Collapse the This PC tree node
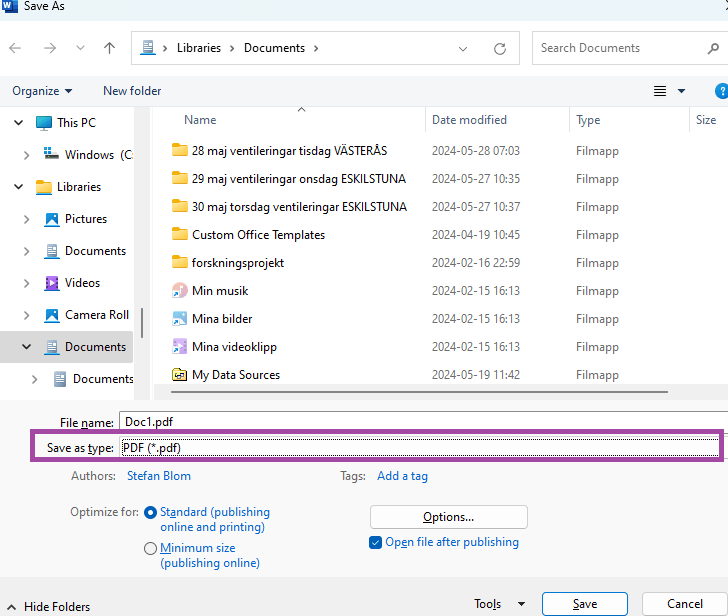The height and width of the screenshot is (616, 728). coord(19,123)
